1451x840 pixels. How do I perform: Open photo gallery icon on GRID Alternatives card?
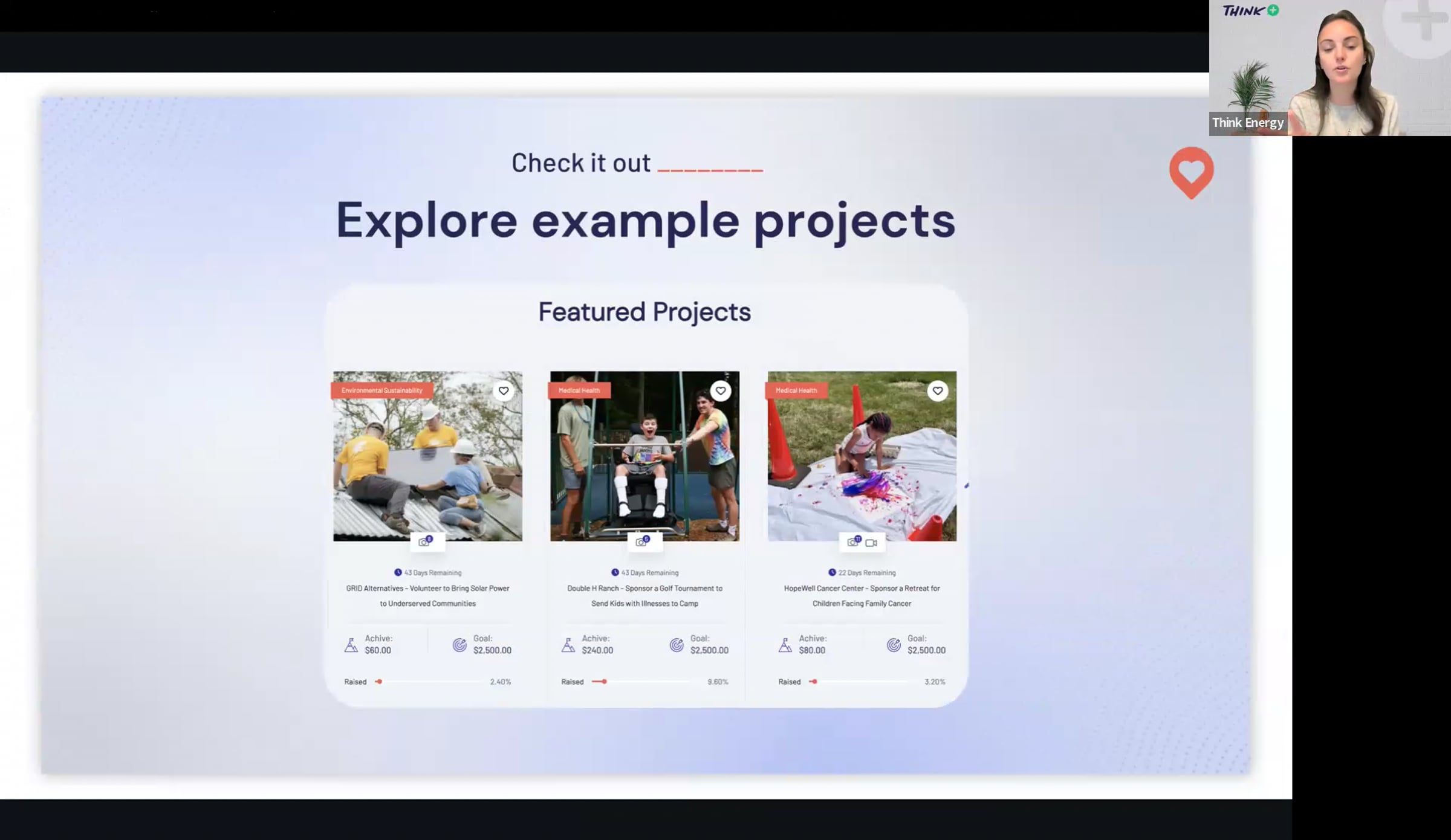coord(426,541)
